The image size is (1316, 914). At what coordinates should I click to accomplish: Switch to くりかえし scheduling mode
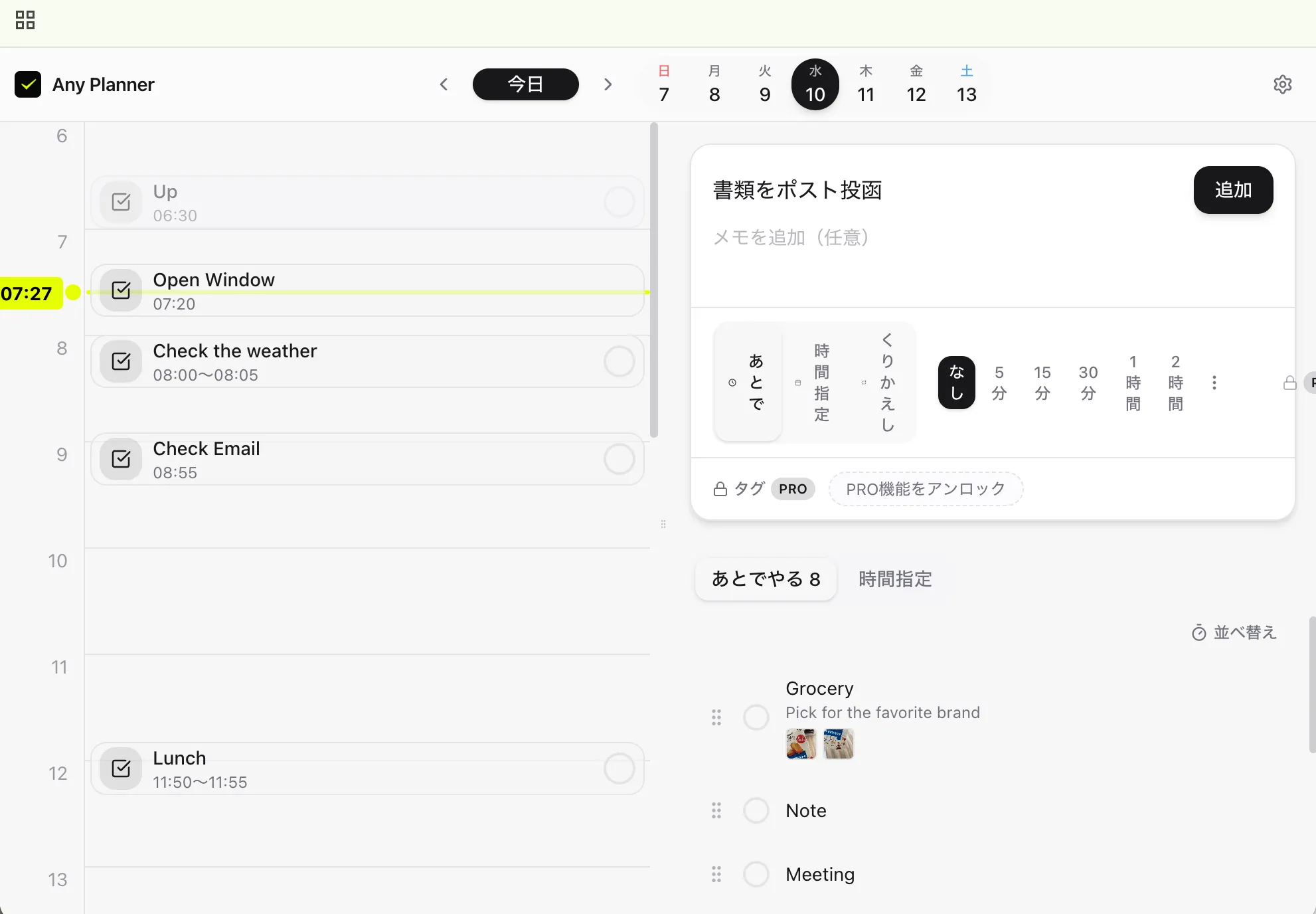point(881,383)
